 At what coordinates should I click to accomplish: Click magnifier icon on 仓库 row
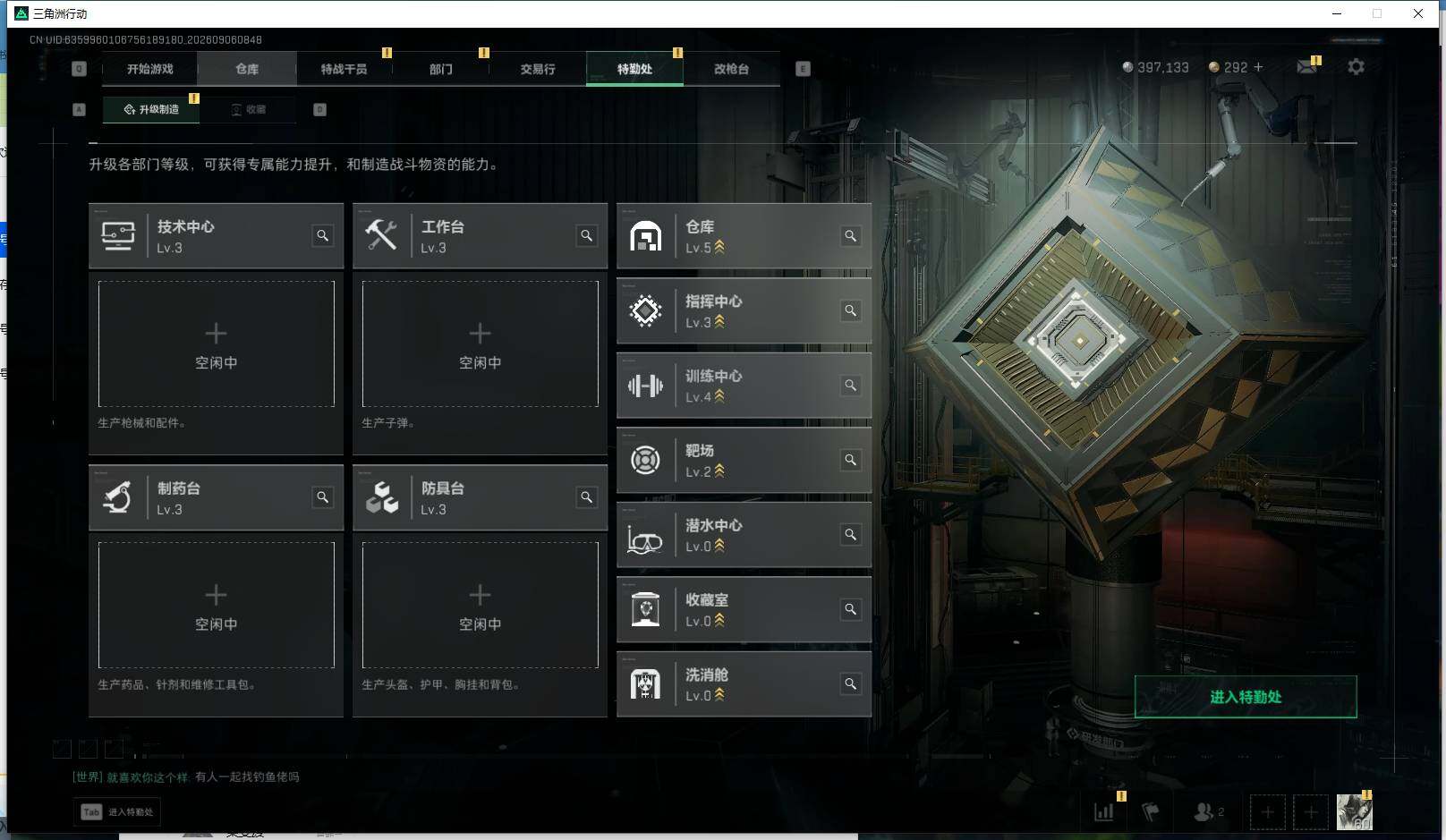pos(850,236)
